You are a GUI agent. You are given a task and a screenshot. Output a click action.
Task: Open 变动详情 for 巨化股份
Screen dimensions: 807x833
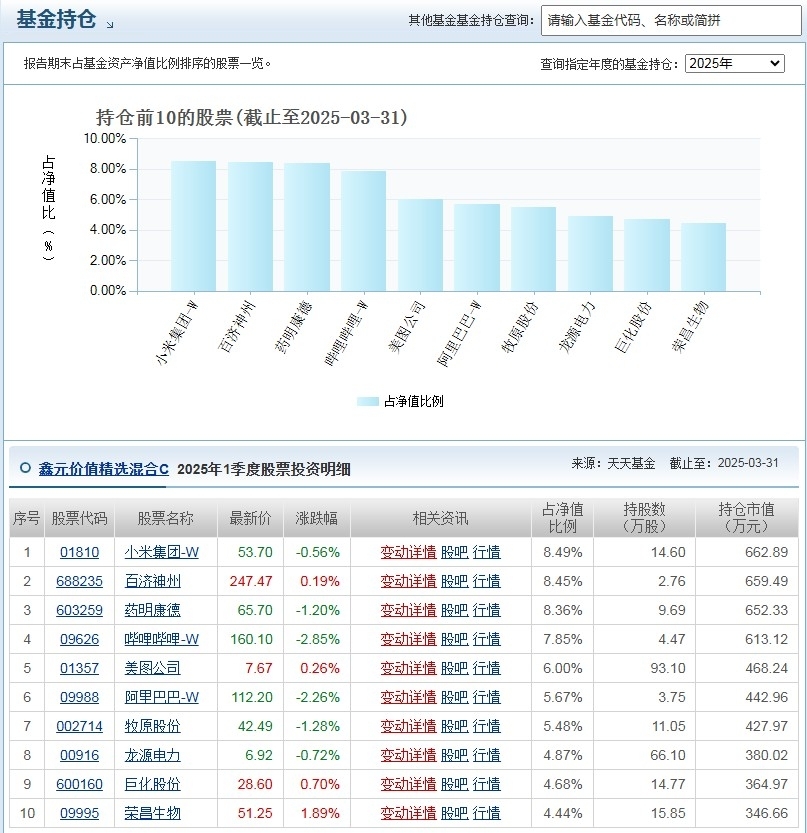(408, 785)
